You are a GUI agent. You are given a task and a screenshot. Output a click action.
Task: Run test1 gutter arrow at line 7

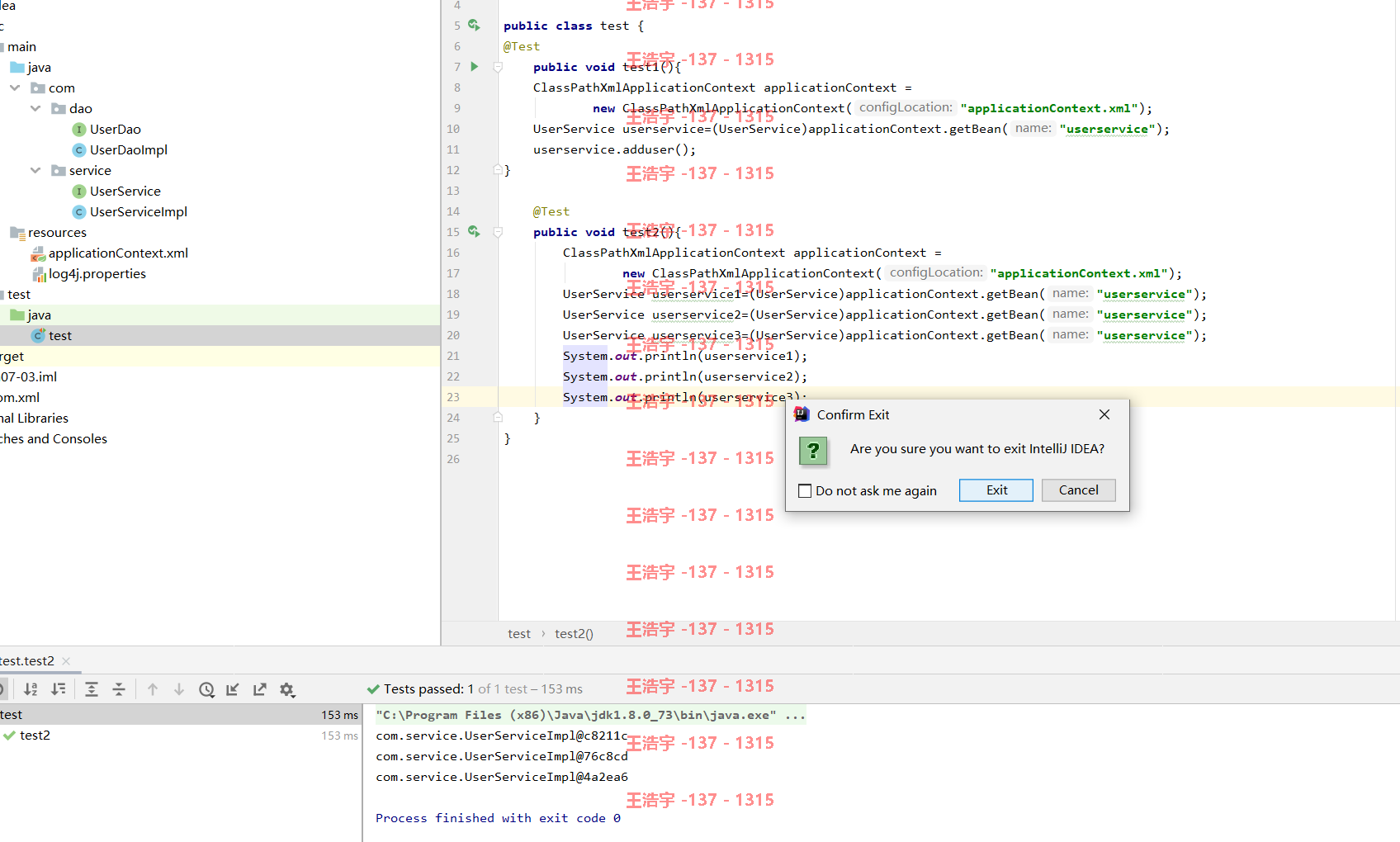[475, 67]
